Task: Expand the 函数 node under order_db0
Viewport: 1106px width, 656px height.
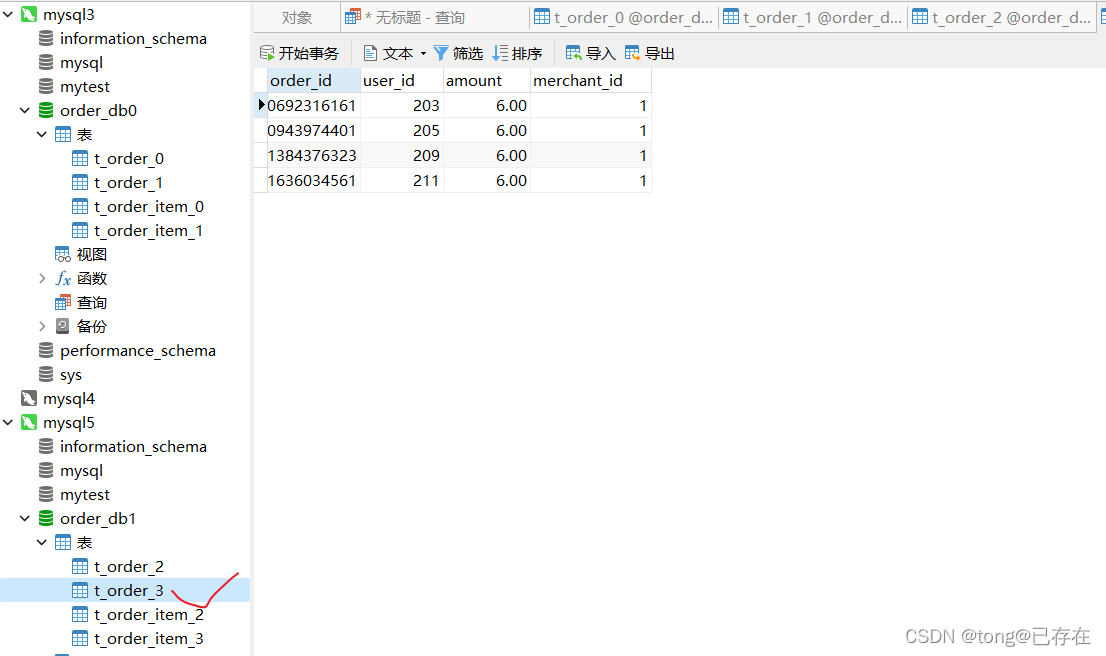Action: coord(42,278)
